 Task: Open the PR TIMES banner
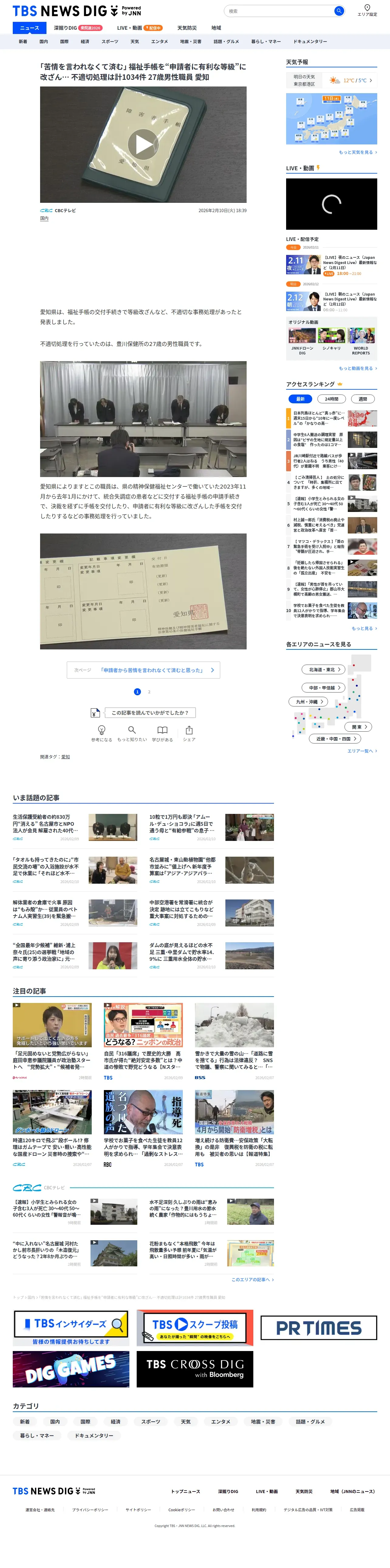(319, 1328)
